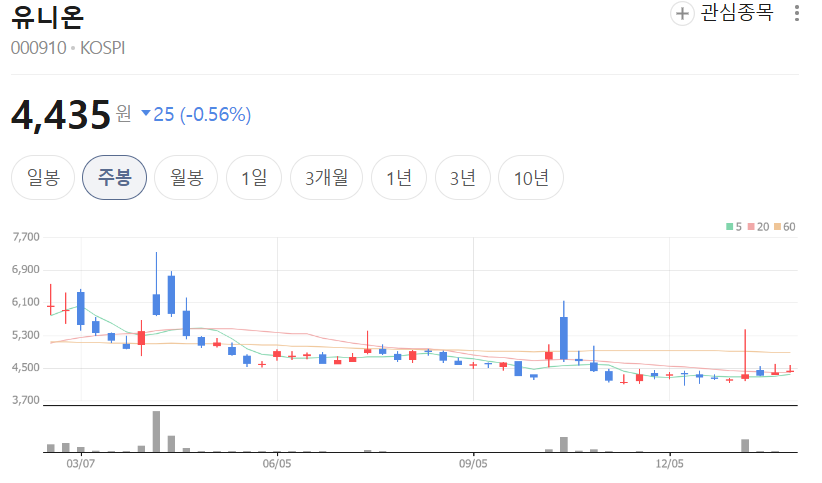Viewport: 822px width, 483px height.
Task: Click the 3,700 price axis label
Action: point(26,400)
